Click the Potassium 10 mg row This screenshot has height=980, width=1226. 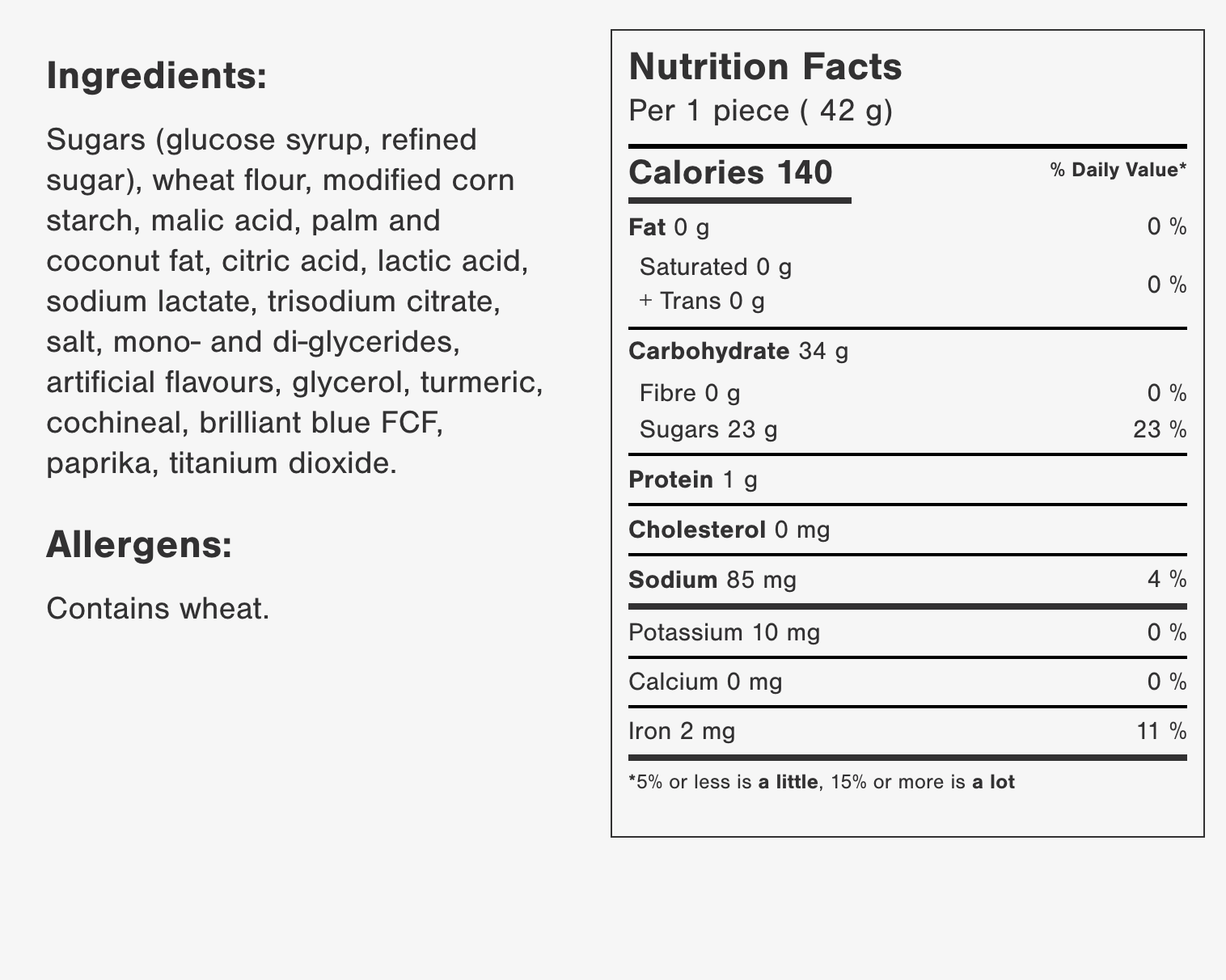tap(907, 632)
